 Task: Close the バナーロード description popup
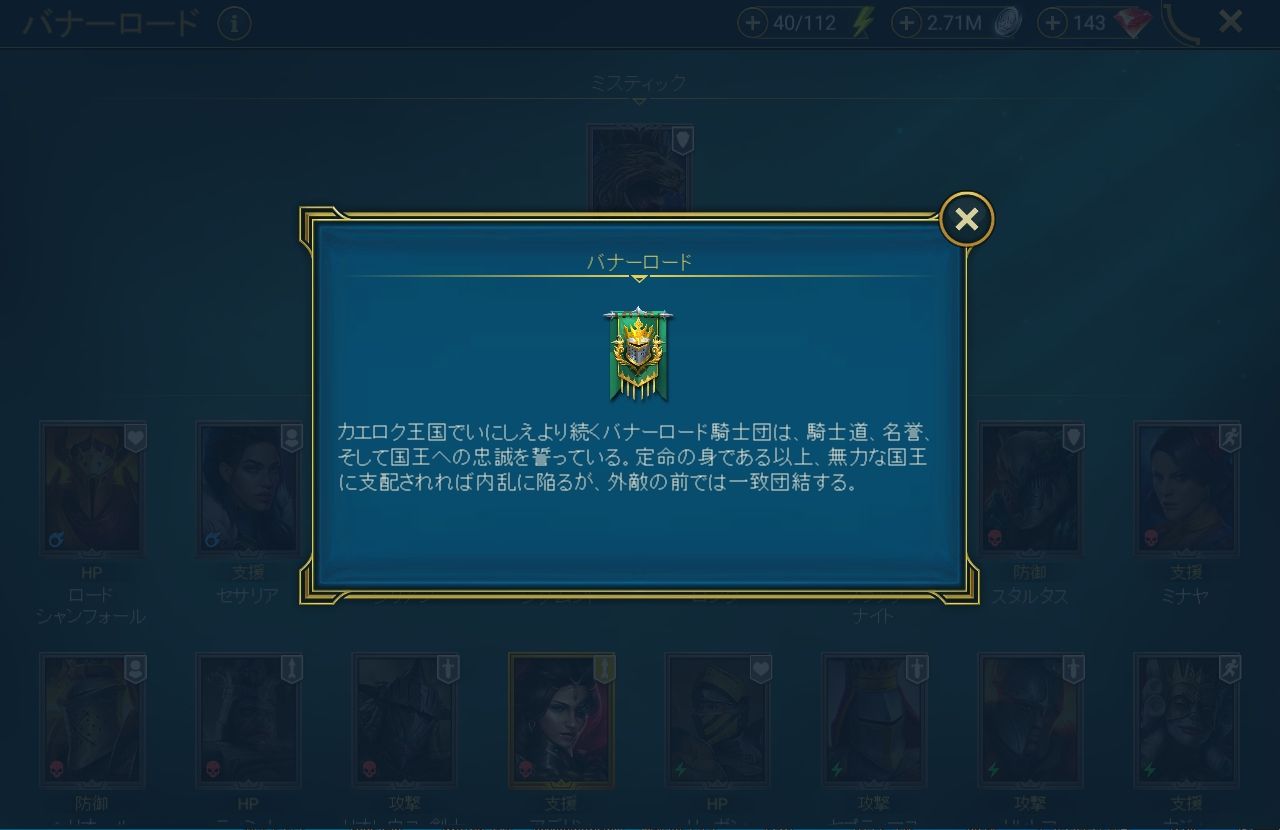[x=966, y=219]
